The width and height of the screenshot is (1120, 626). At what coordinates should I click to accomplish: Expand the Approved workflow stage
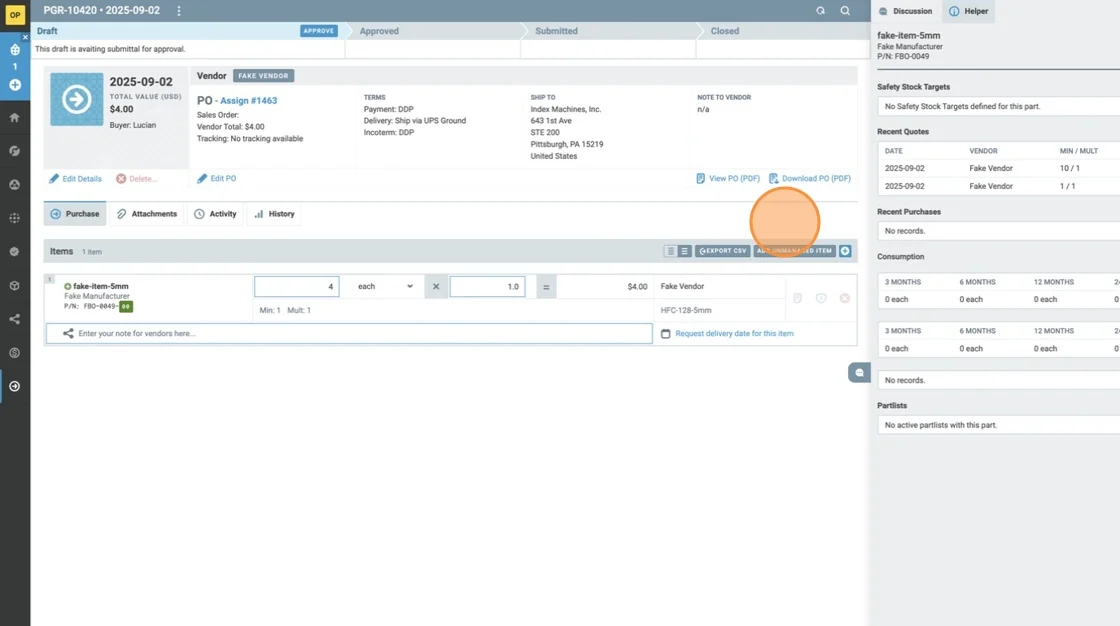[x=379, y=31]
